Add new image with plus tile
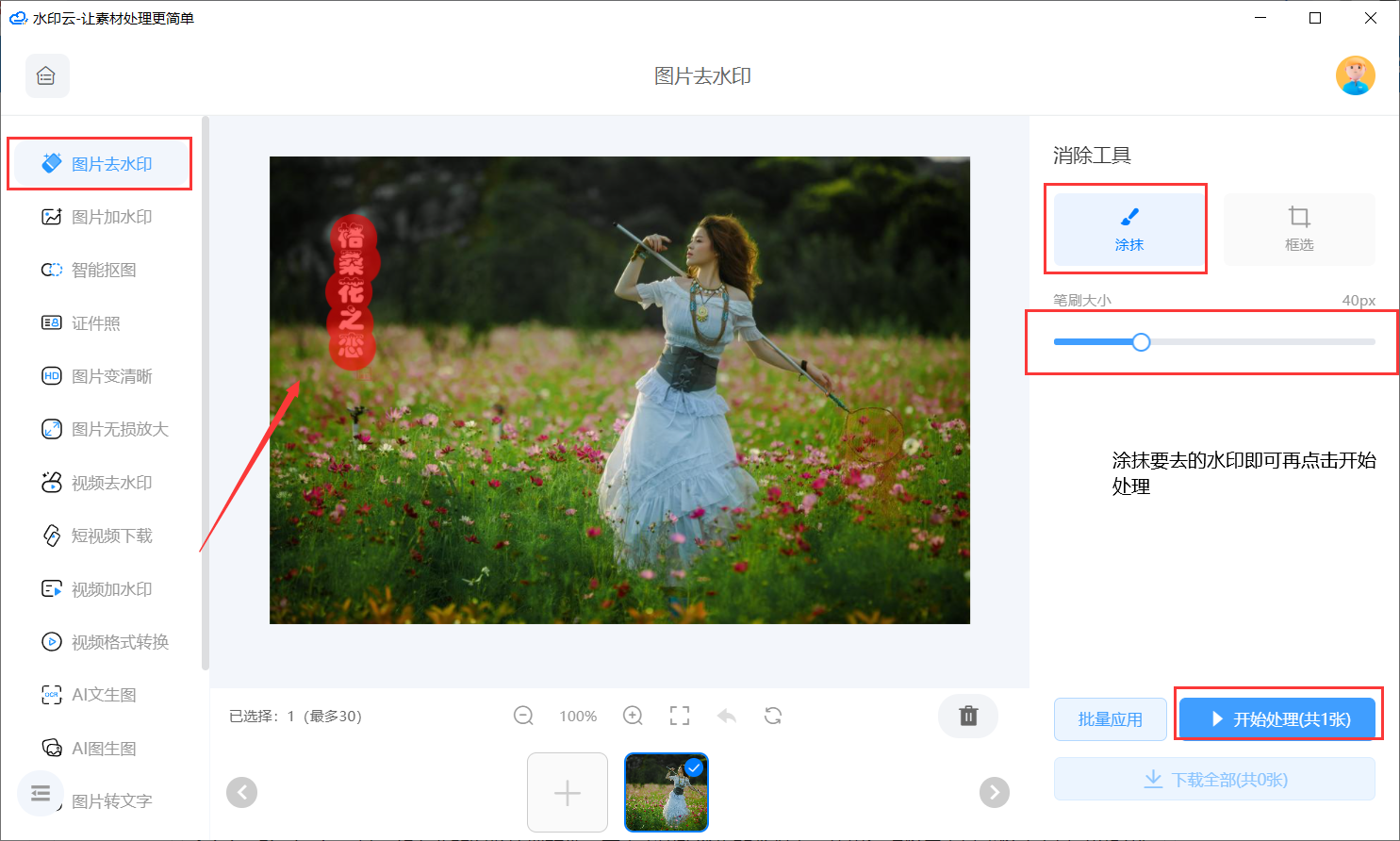Image resolution: width=1400 pixels, height=841 pixels. pos(568,793)
